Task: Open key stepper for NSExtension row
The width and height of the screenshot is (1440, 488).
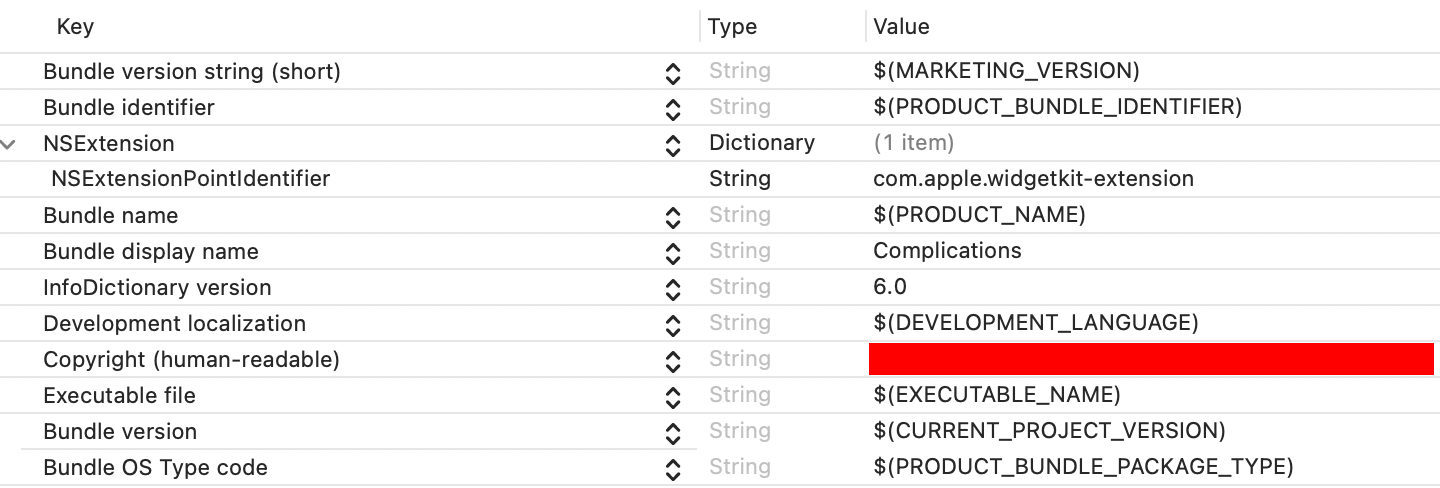Action: coord(673,144)
